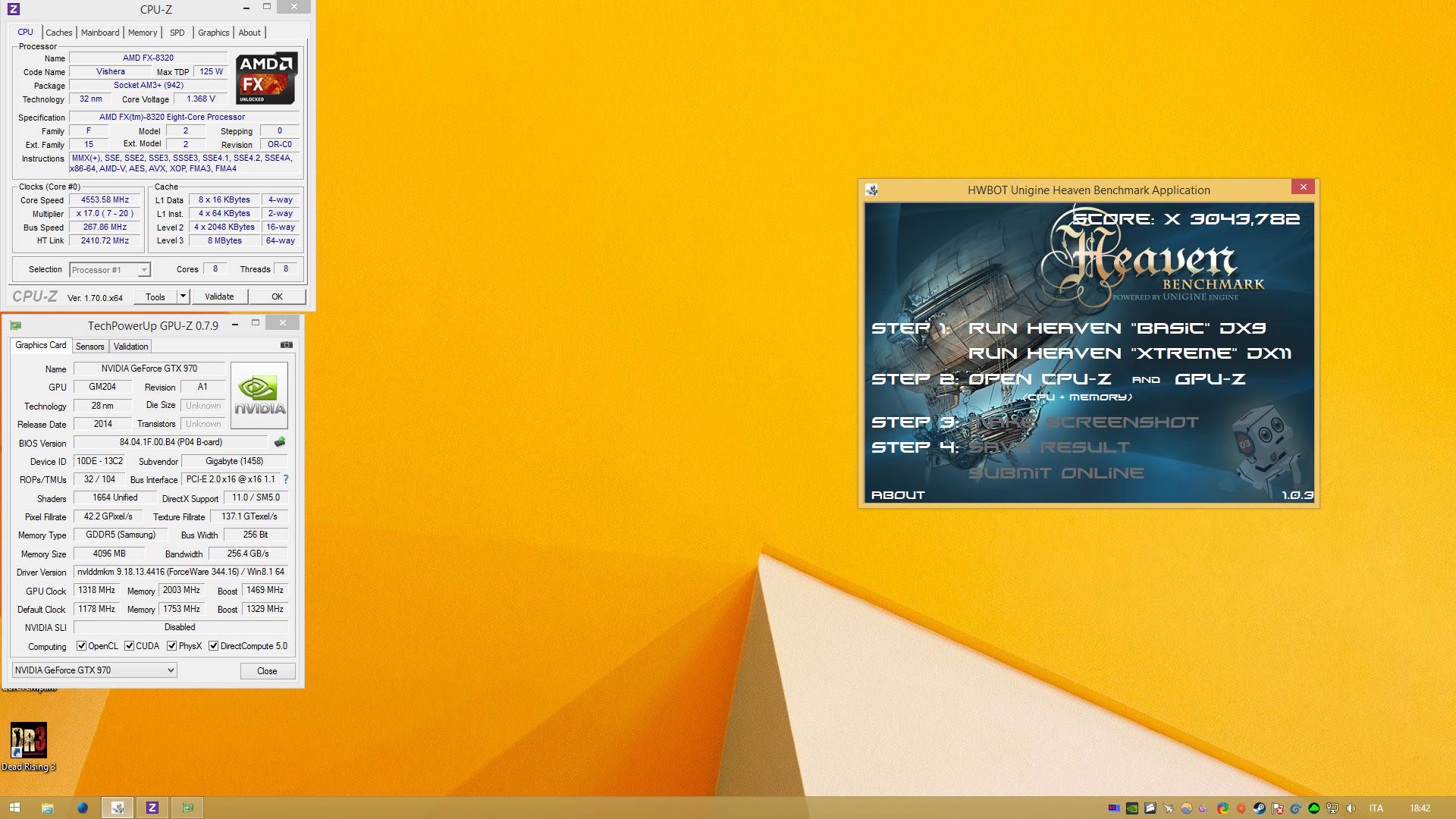Click the Tools button in CPU-Z
This screenshot has height=819, width=1456.
pyautogui.click(x=155, y=297)
